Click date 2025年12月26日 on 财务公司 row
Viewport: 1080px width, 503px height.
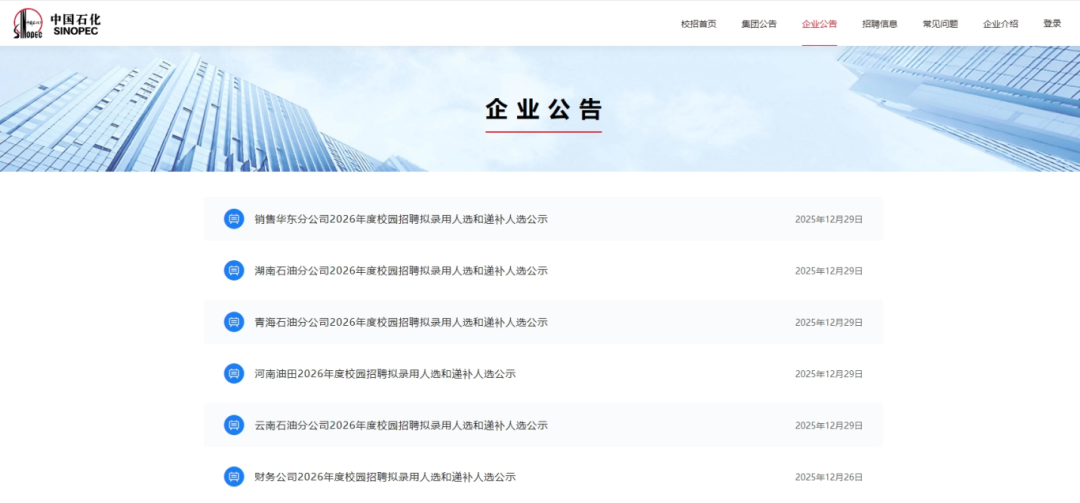[829, 477]
